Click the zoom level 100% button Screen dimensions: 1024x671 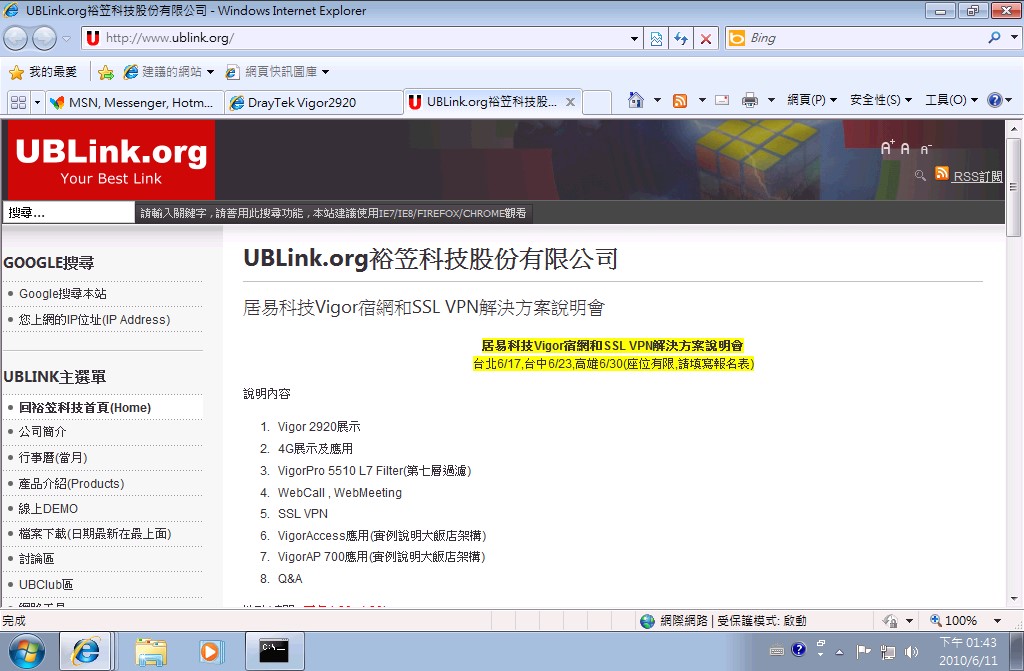click(x=953, y=621)
